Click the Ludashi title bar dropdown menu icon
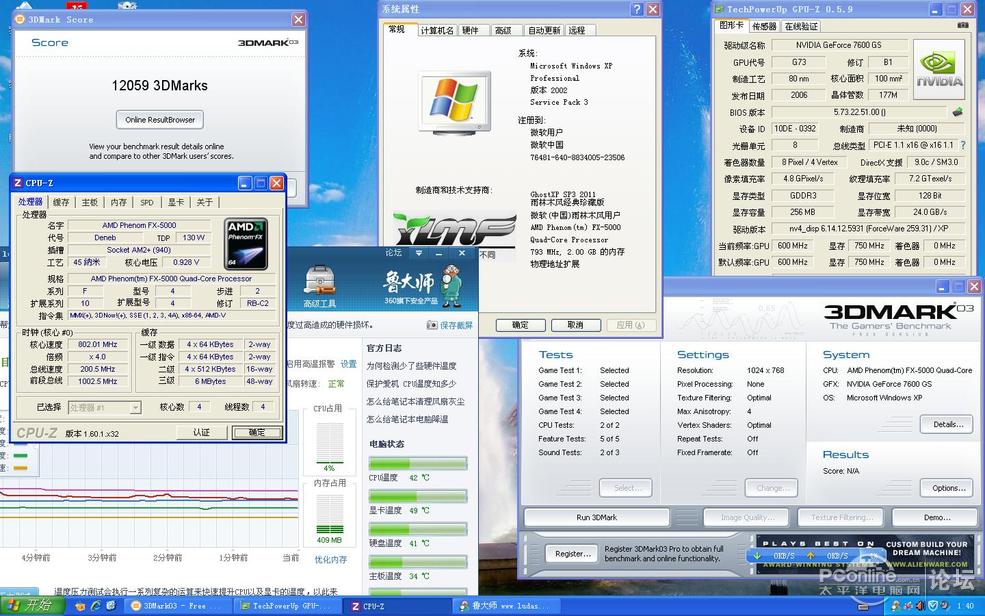Screen dimensions: 985x616 coord(418,252)
